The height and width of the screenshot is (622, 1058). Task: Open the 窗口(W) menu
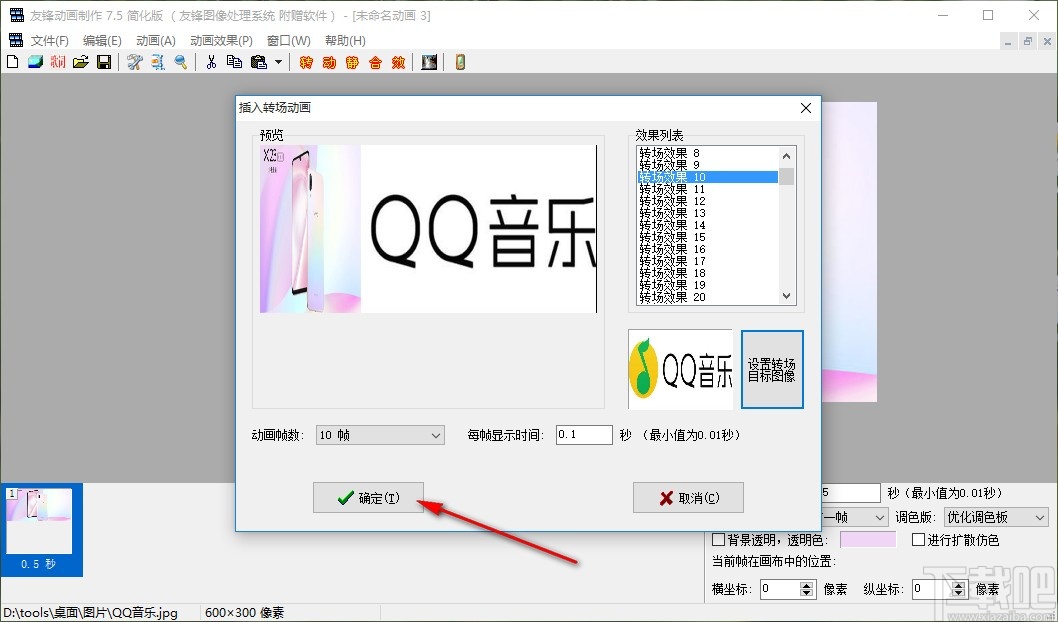pyautogui.click(x=289, y=40)
